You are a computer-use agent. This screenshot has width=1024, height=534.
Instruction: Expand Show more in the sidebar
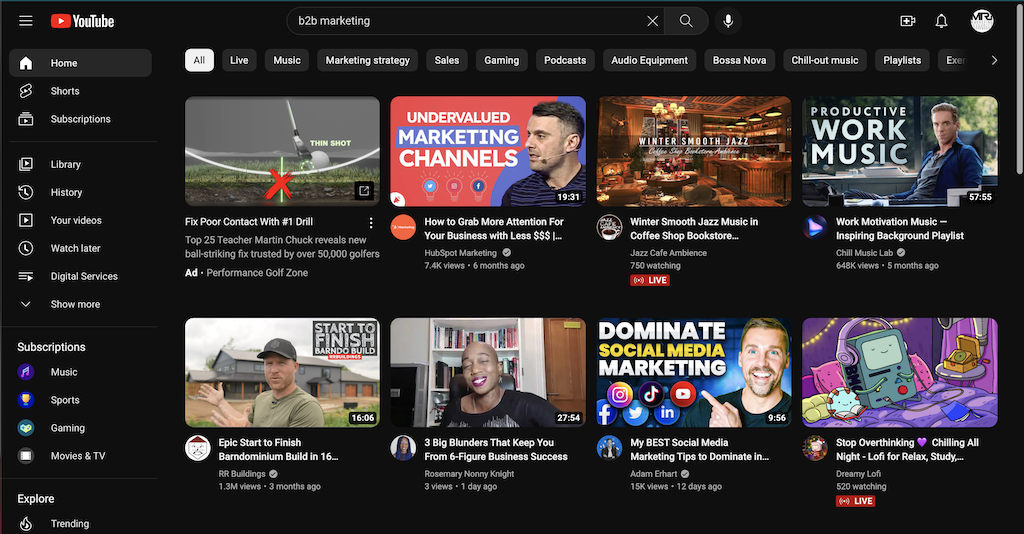(80, 304)
